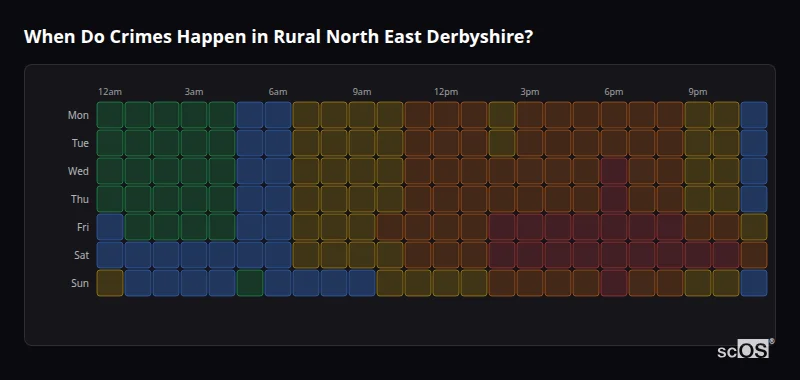Click the 12pm hour label
Image resolution: width=800 pixels, height=380 pixels.
pos(446,92)
